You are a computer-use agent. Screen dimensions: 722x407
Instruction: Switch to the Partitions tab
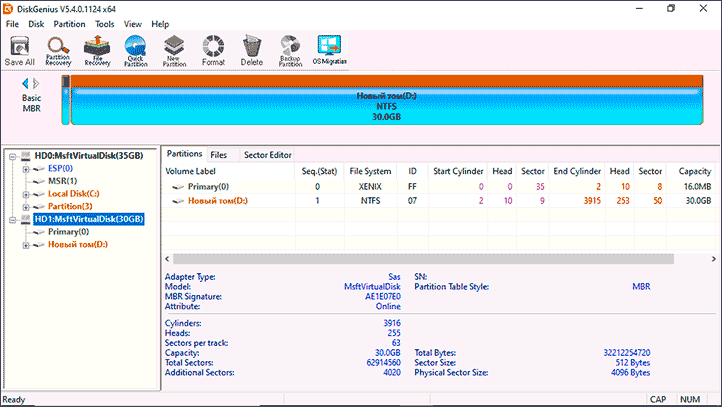(184, 154)
